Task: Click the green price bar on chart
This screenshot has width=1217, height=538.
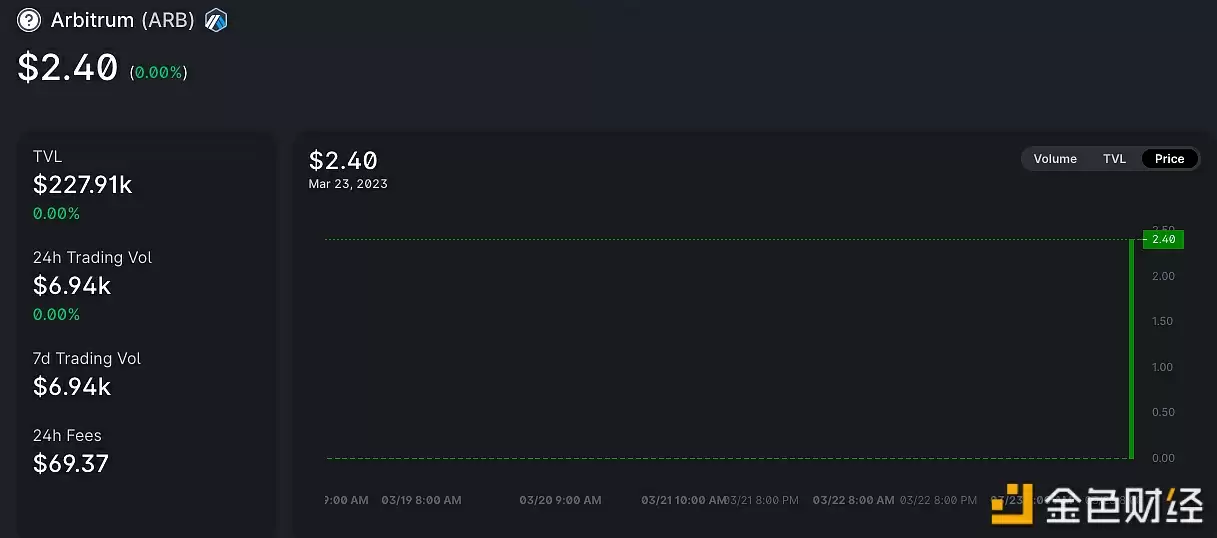Action: point(1131,350)
